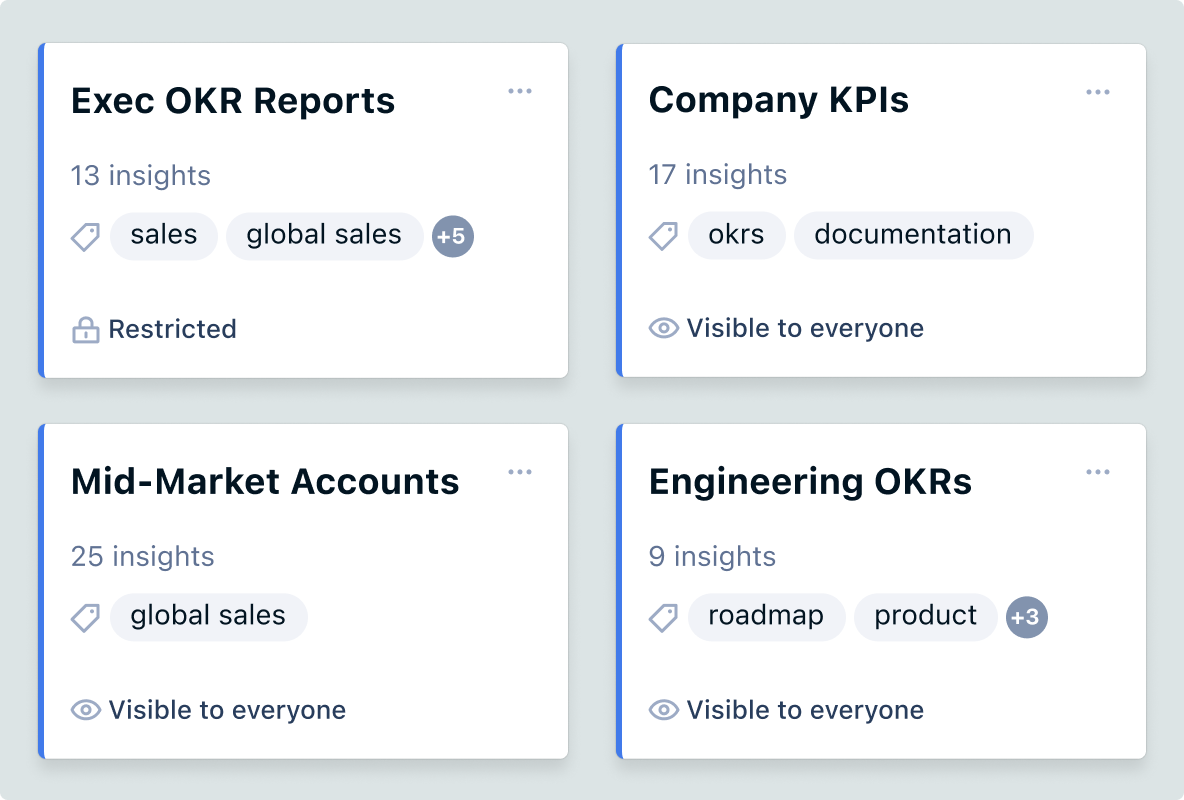Open the Engineering OKRs collection title

pos(810,482)
